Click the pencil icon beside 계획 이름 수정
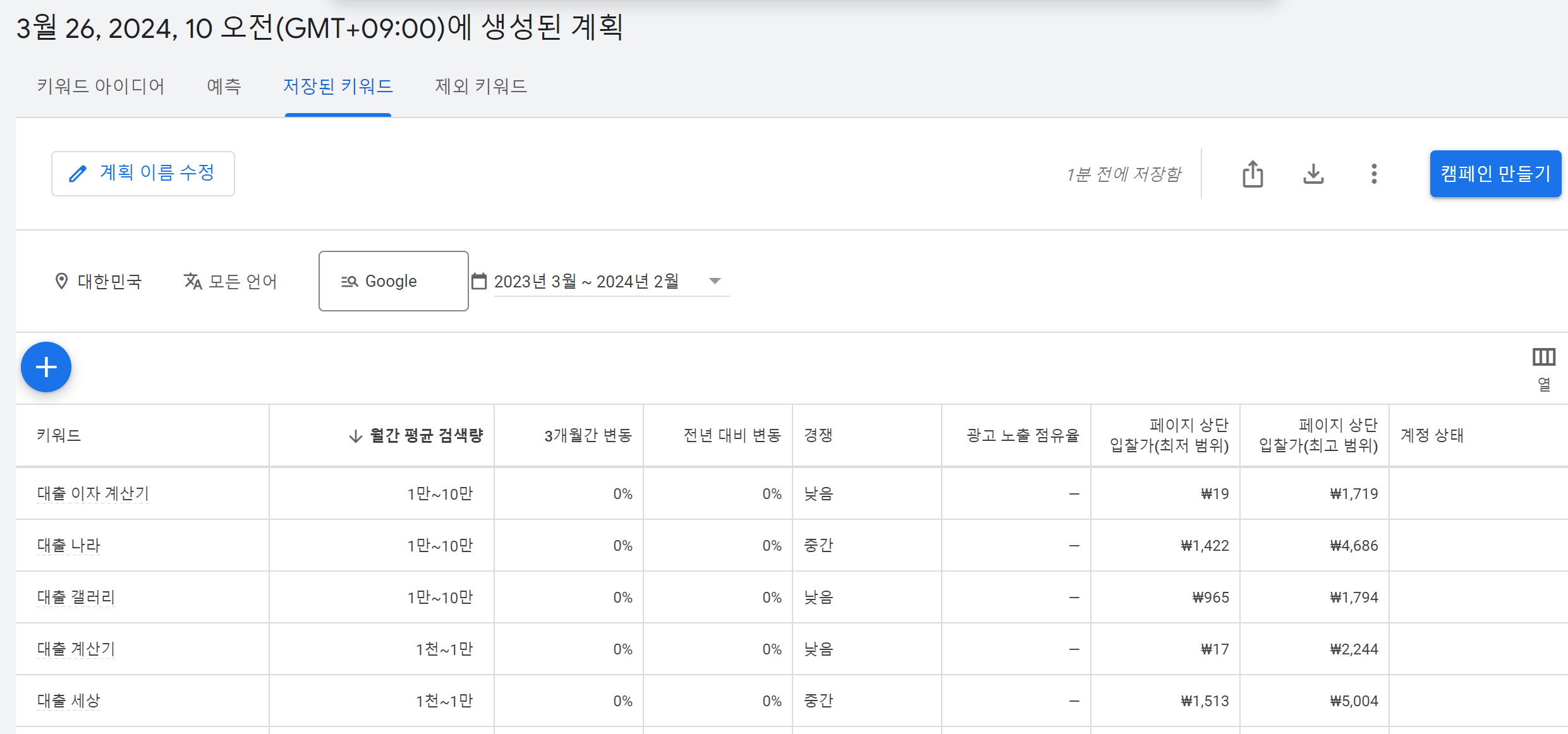 click(77, 173)
